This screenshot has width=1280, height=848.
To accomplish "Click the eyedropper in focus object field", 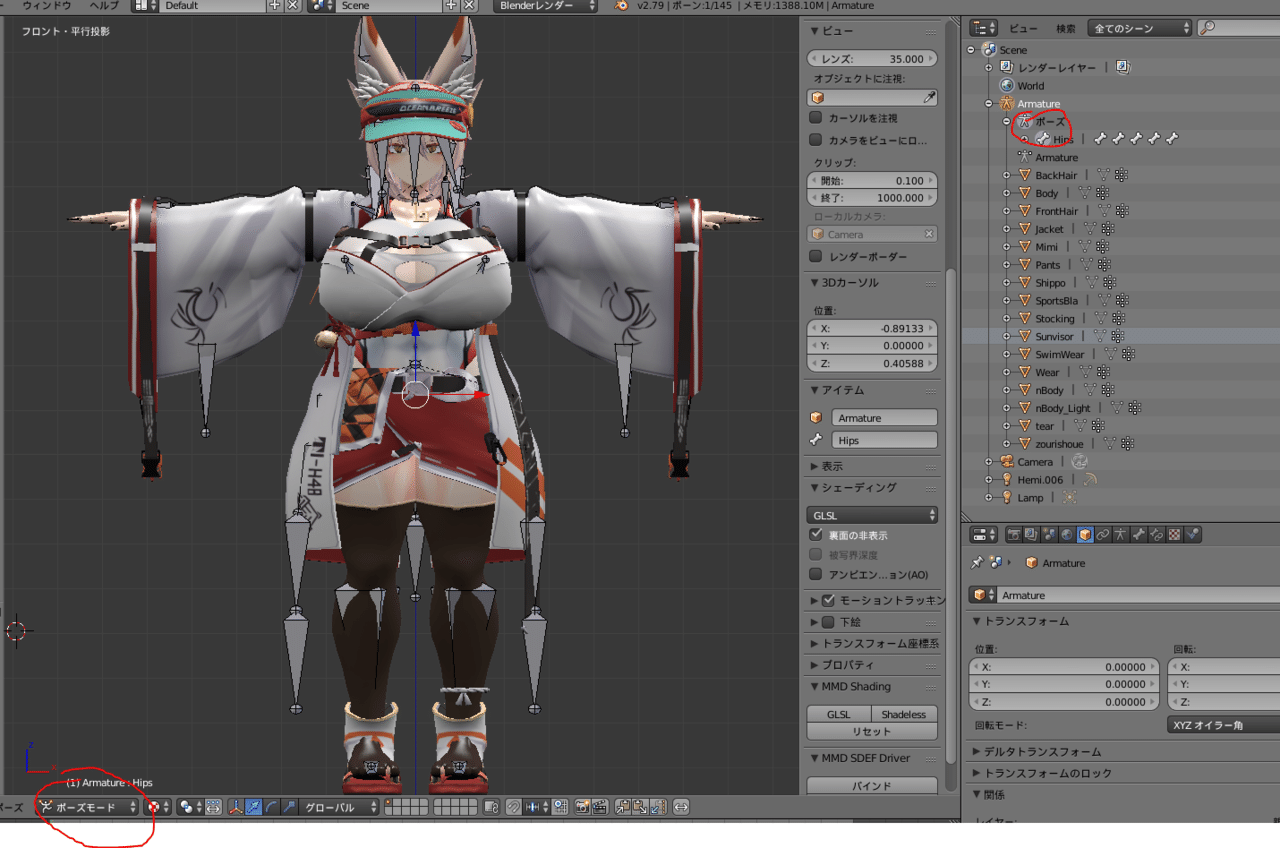I will pos(929,97).
